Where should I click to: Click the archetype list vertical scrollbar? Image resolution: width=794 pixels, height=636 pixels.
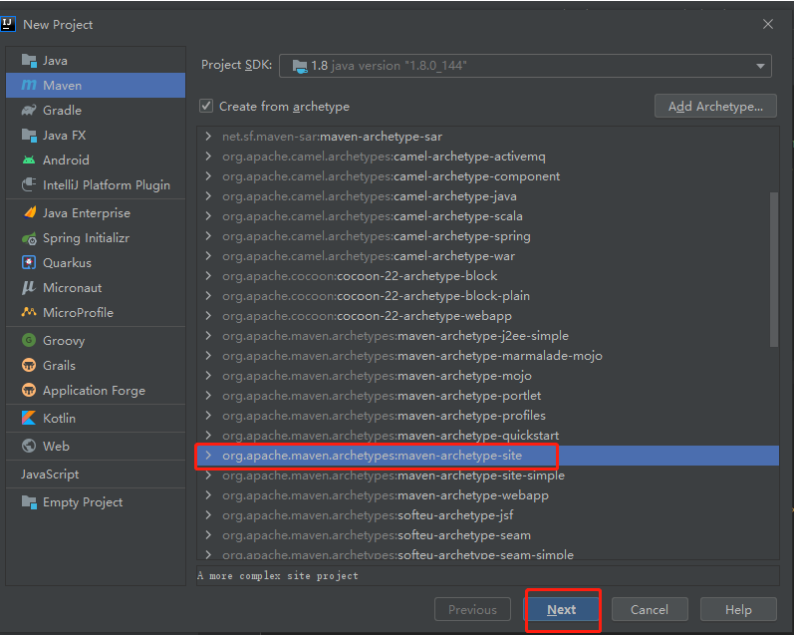(x=773, y=269)
